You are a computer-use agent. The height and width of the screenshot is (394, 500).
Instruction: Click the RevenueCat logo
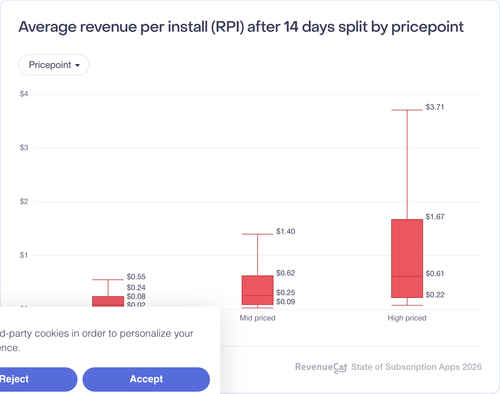(x=321, y=367)
